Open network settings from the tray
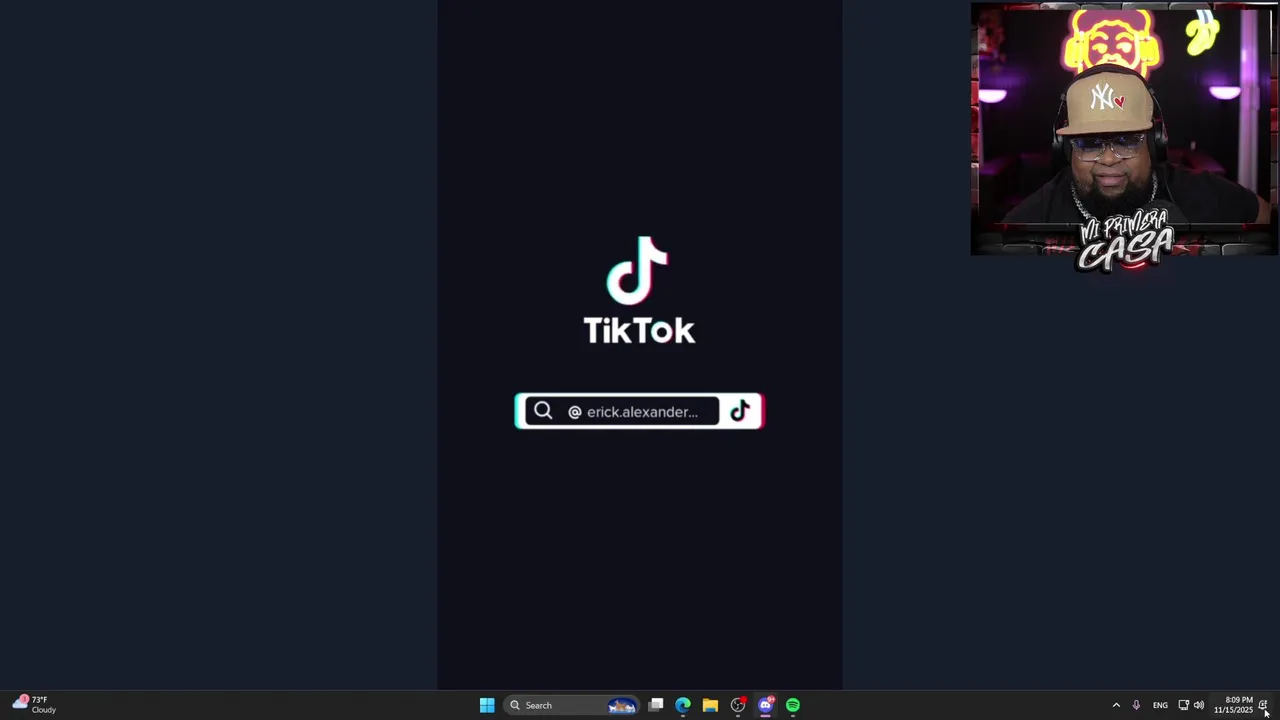 click(1183, 705)
